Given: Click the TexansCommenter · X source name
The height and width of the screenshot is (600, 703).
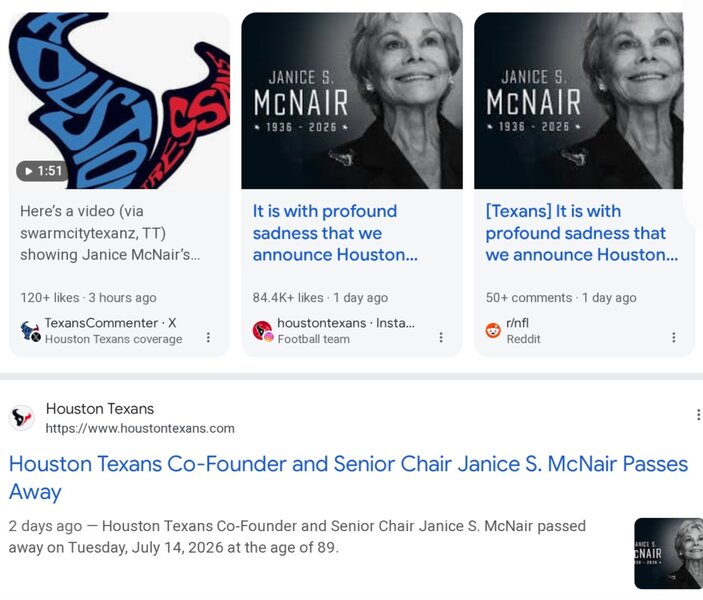Looking at the screenshot, I should pyautogui.click(x=110, y=323).
